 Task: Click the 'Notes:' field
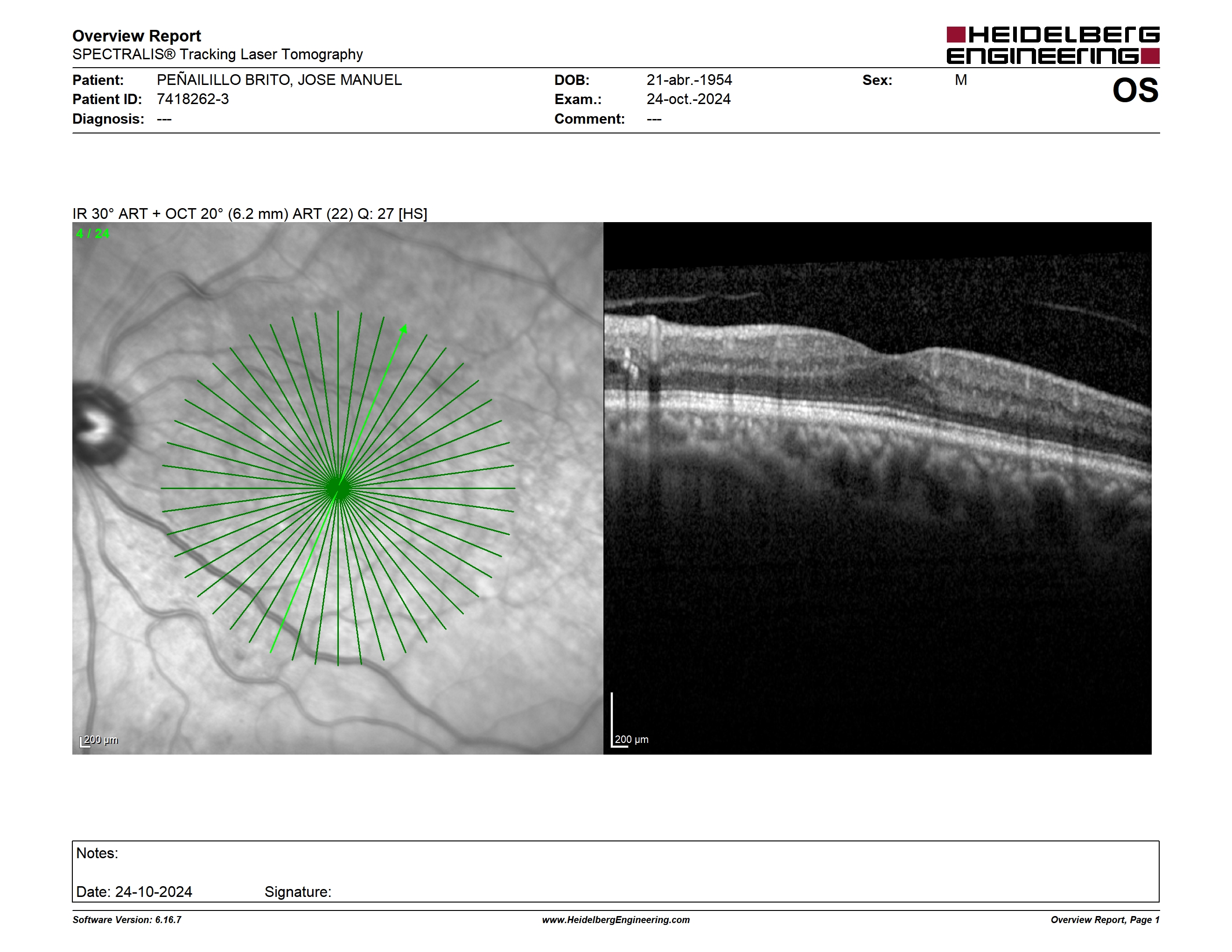[97, 853]
